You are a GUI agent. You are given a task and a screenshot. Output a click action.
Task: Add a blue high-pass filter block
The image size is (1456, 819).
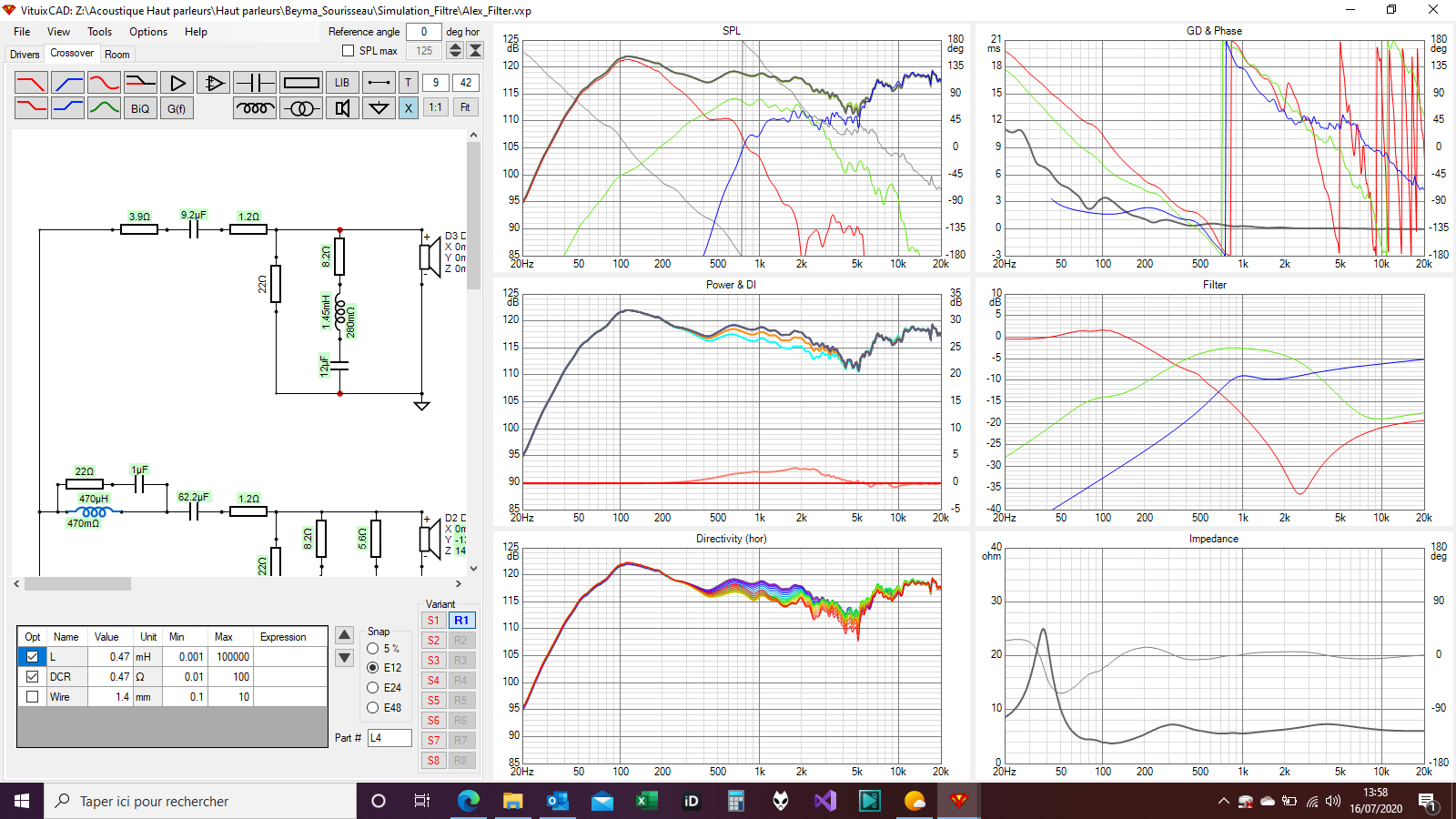(x=68, y=83)
